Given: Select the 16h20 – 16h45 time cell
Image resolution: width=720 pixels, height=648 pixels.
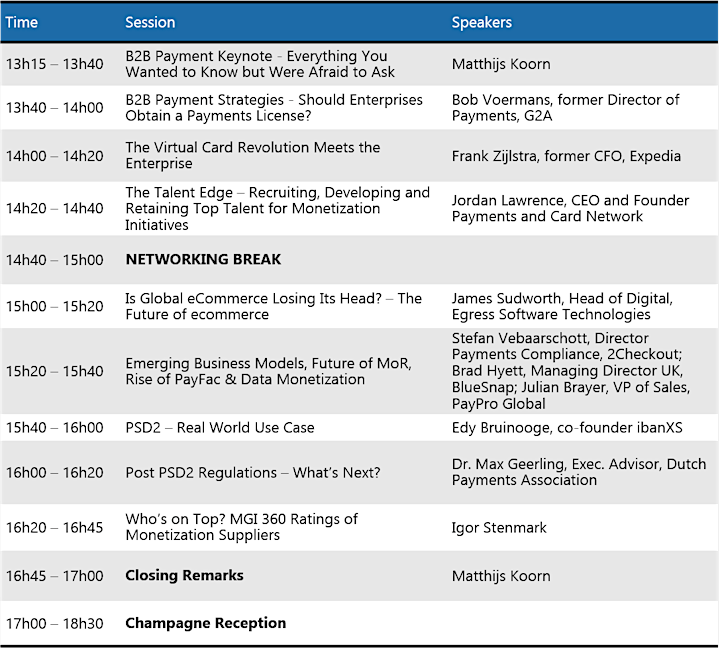Looking at the screenshot, I should (x=55, y=528).
